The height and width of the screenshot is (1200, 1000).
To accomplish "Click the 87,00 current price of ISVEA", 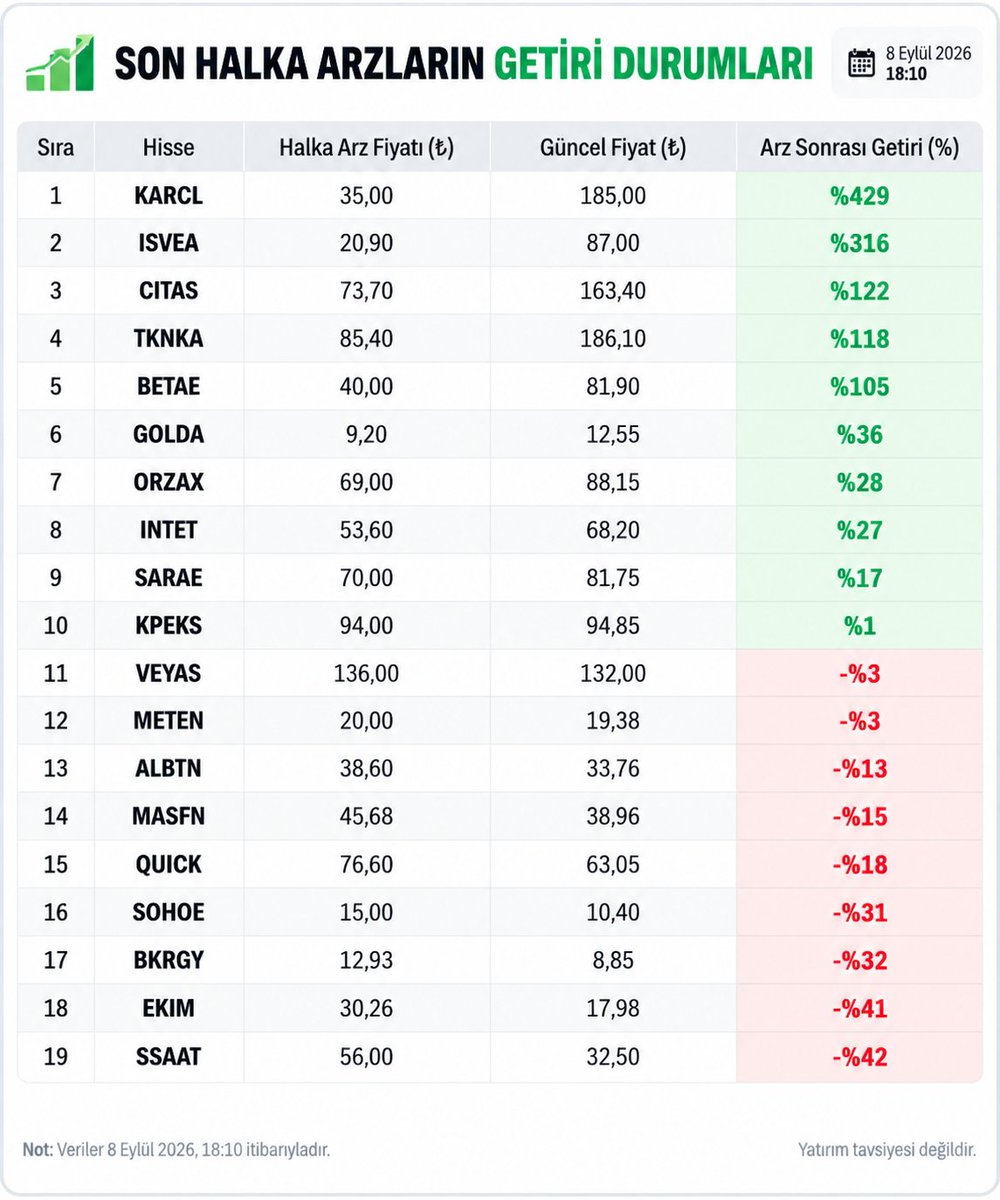I will click(x=612, y=244).
